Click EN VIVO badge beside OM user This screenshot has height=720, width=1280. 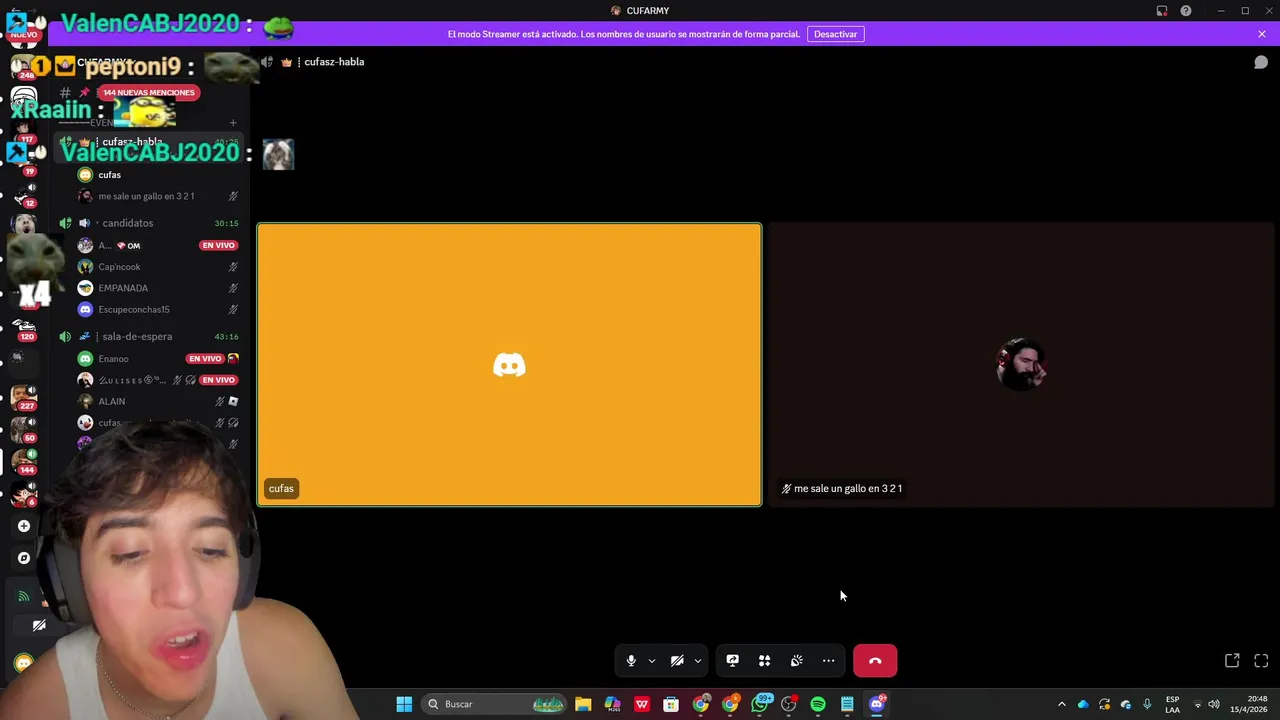[218, 245]
